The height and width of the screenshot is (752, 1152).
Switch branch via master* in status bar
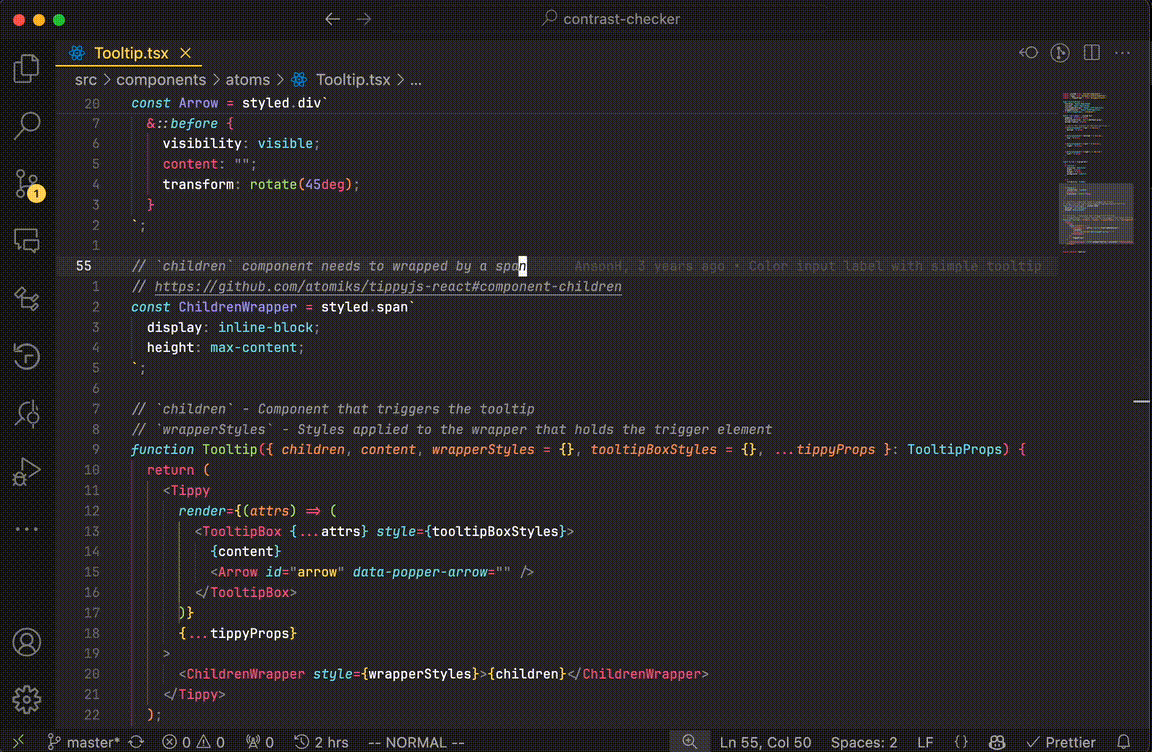tap(83, 742)
